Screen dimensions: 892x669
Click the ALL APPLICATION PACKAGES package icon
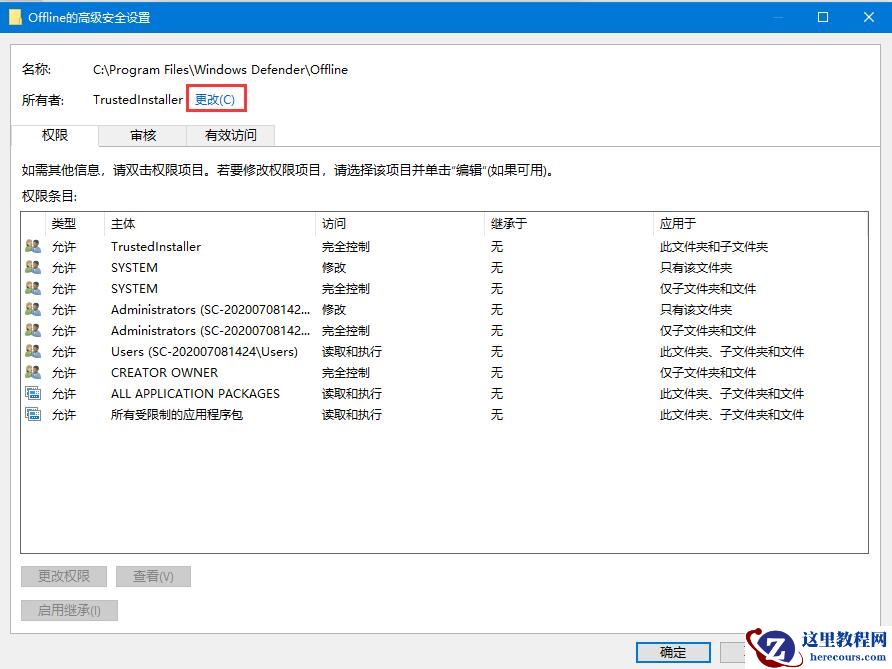coord(33,393)
